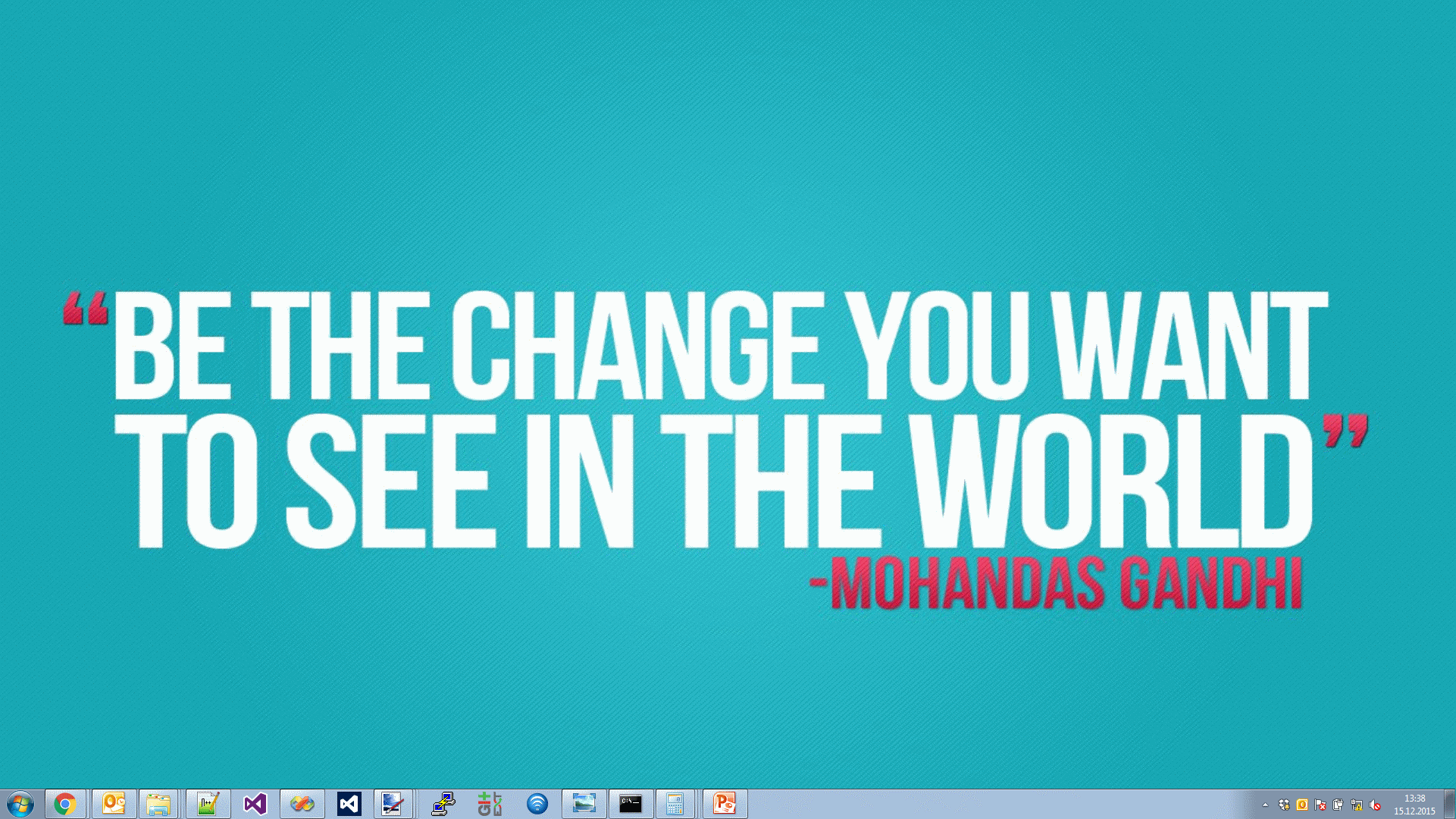Image resolution: width=1456 pixels, height=819 pixels.
Task: Show hidden system tray icons arrow
Action: click(1265, 805)
